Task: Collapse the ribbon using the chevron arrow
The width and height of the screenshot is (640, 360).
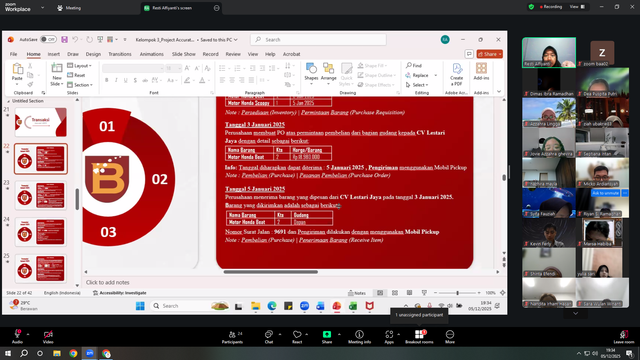Action: [x=499, y=92]
